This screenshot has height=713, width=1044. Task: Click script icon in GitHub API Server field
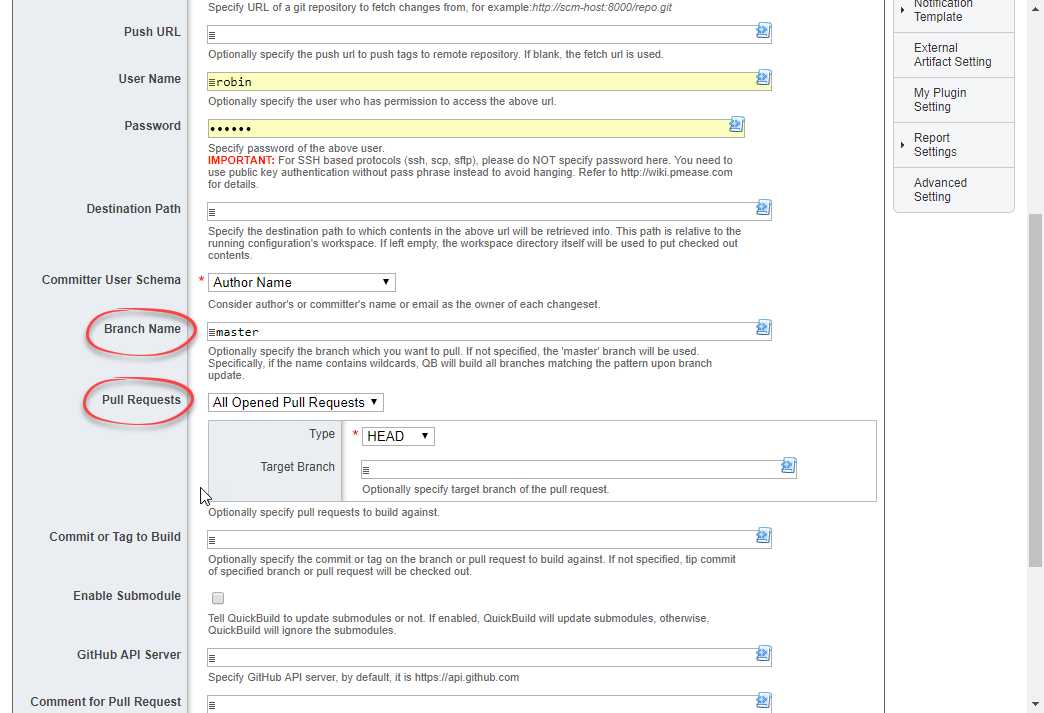(x=763, y=654)
